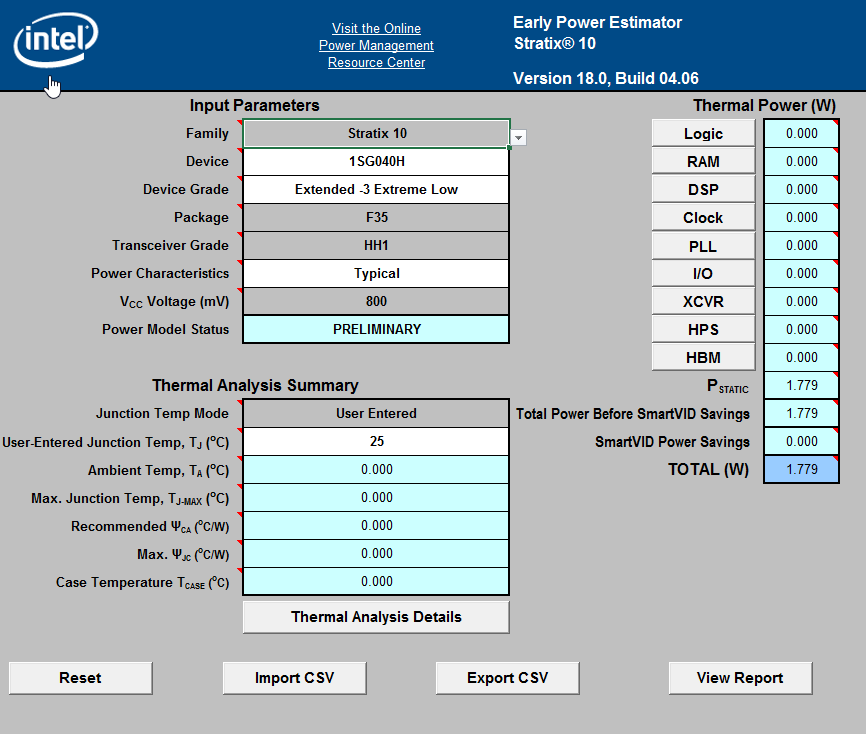Select the Power Model Status PRELIMINARY cell

coord(376,329)
